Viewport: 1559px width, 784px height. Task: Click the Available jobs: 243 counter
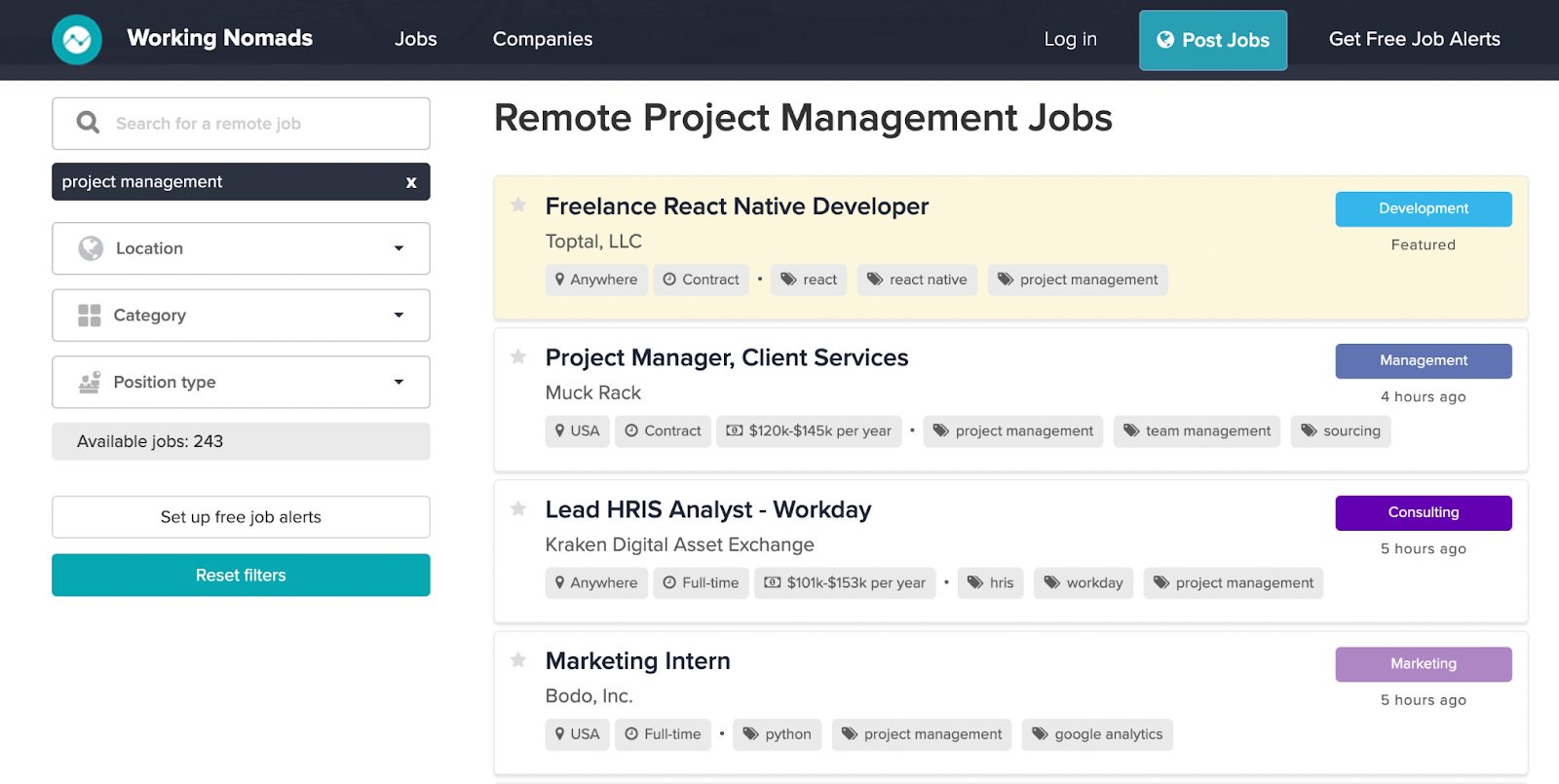241,441
